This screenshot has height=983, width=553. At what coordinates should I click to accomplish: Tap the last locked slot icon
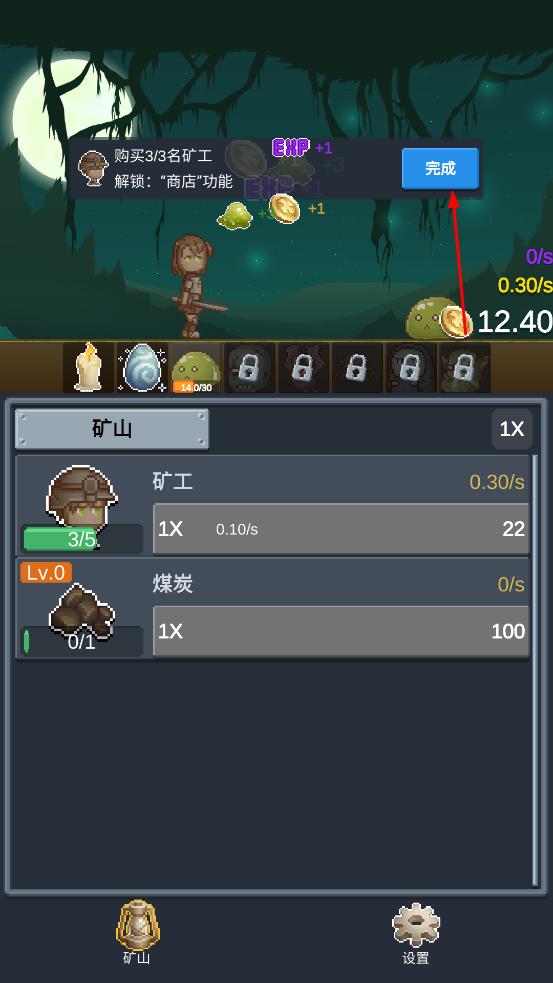[x=465, y=367]
